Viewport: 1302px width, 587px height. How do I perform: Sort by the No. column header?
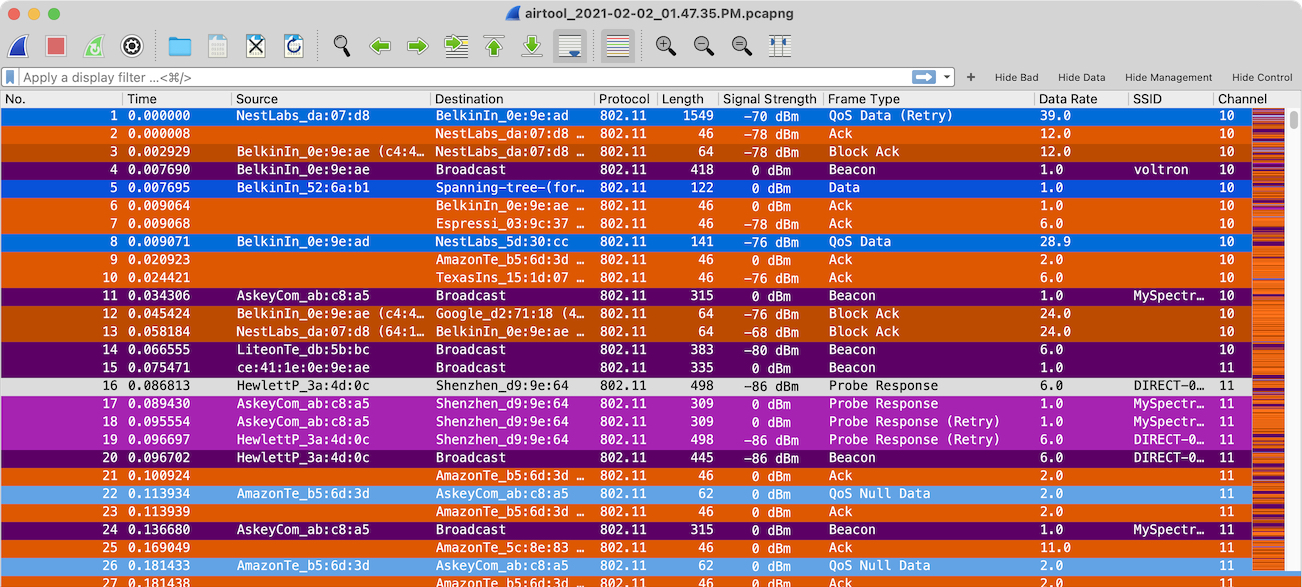click(62, 99)
